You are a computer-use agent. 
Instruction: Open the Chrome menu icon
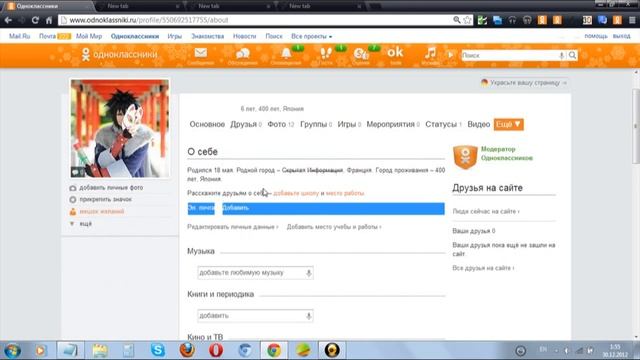pos(632,20)
